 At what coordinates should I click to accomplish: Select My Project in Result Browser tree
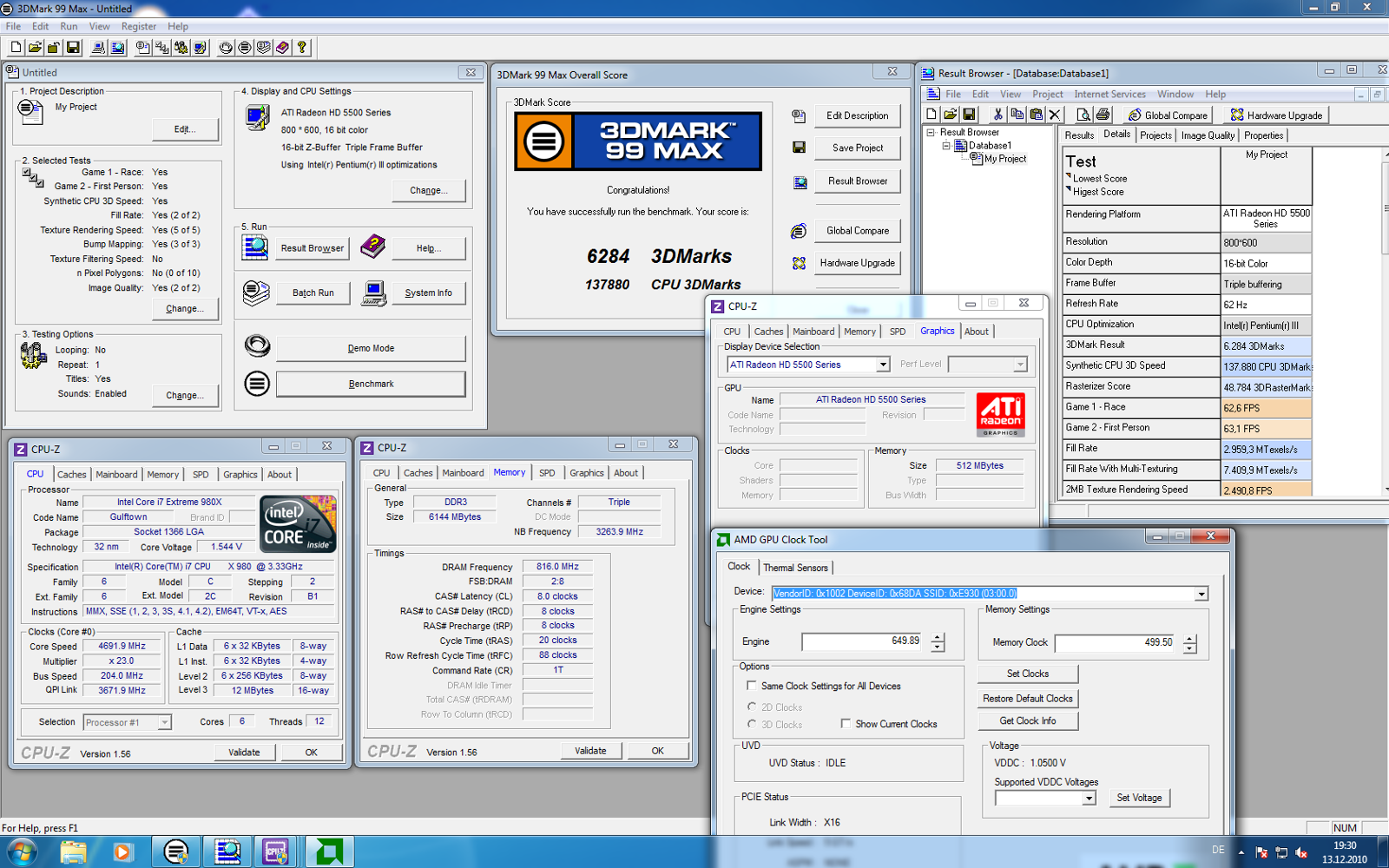click(x=1005, y=159)
